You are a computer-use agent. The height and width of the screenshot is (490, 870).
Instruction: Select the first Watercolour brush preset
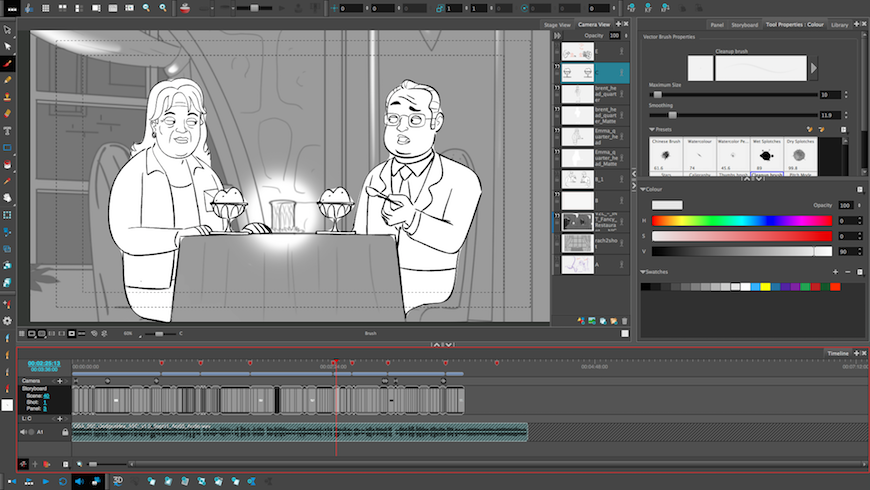(699, 155)
